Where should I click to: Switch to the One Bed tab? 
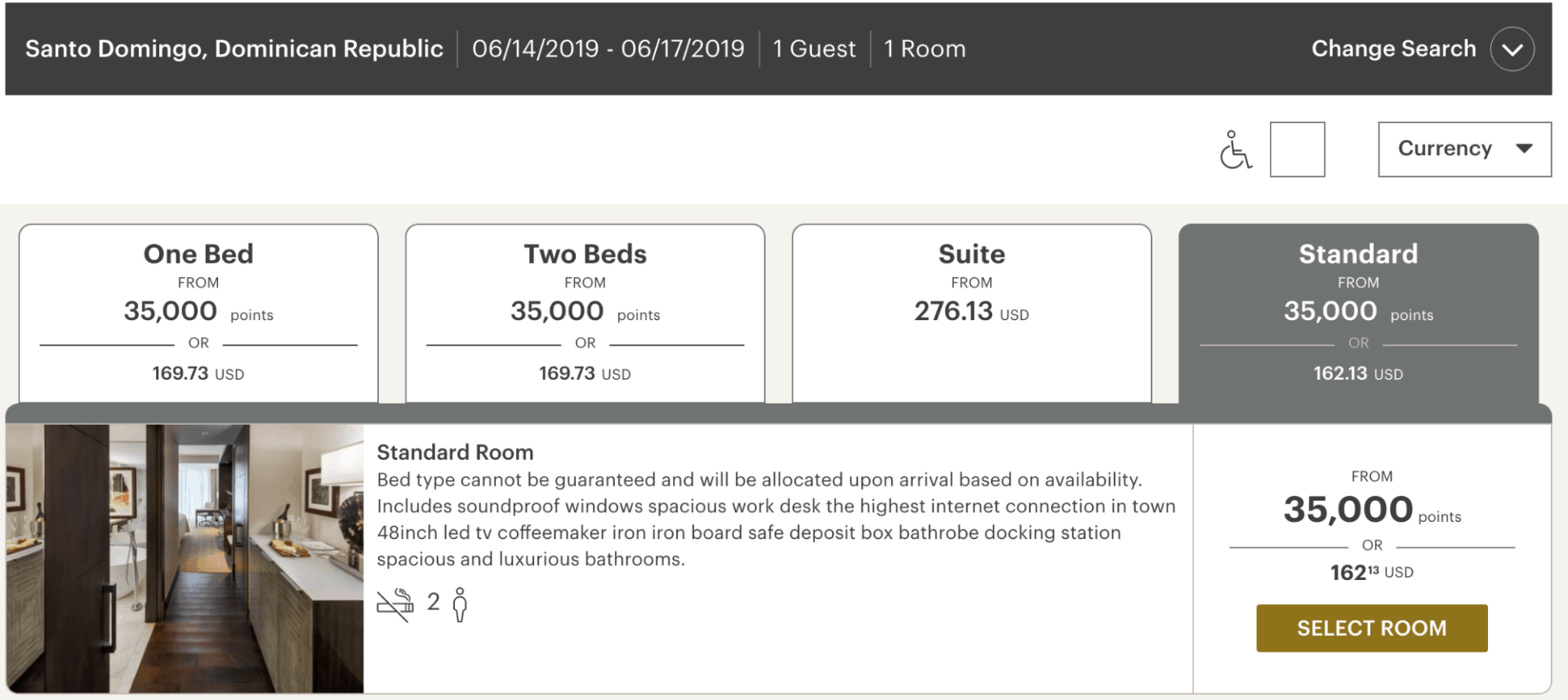pyautogui.click(x=198, y=314)
